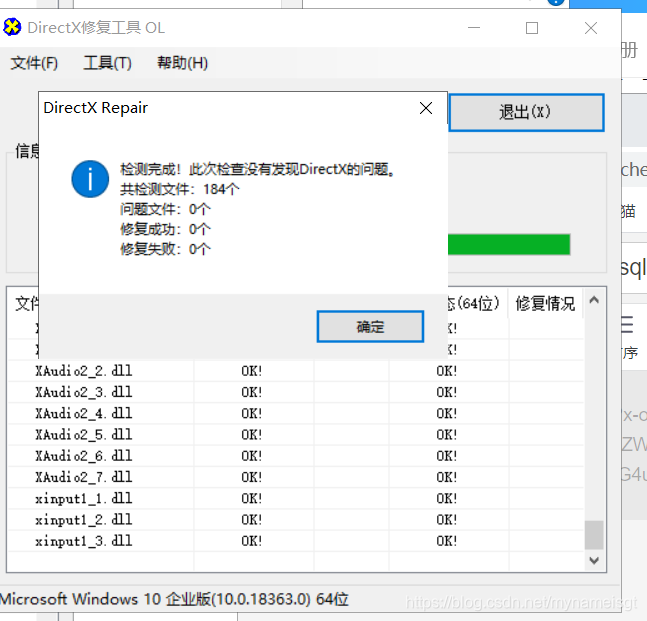647x621 pixels.
Task: Click the file list scroll up arrow
Action: tap(594, 300)
